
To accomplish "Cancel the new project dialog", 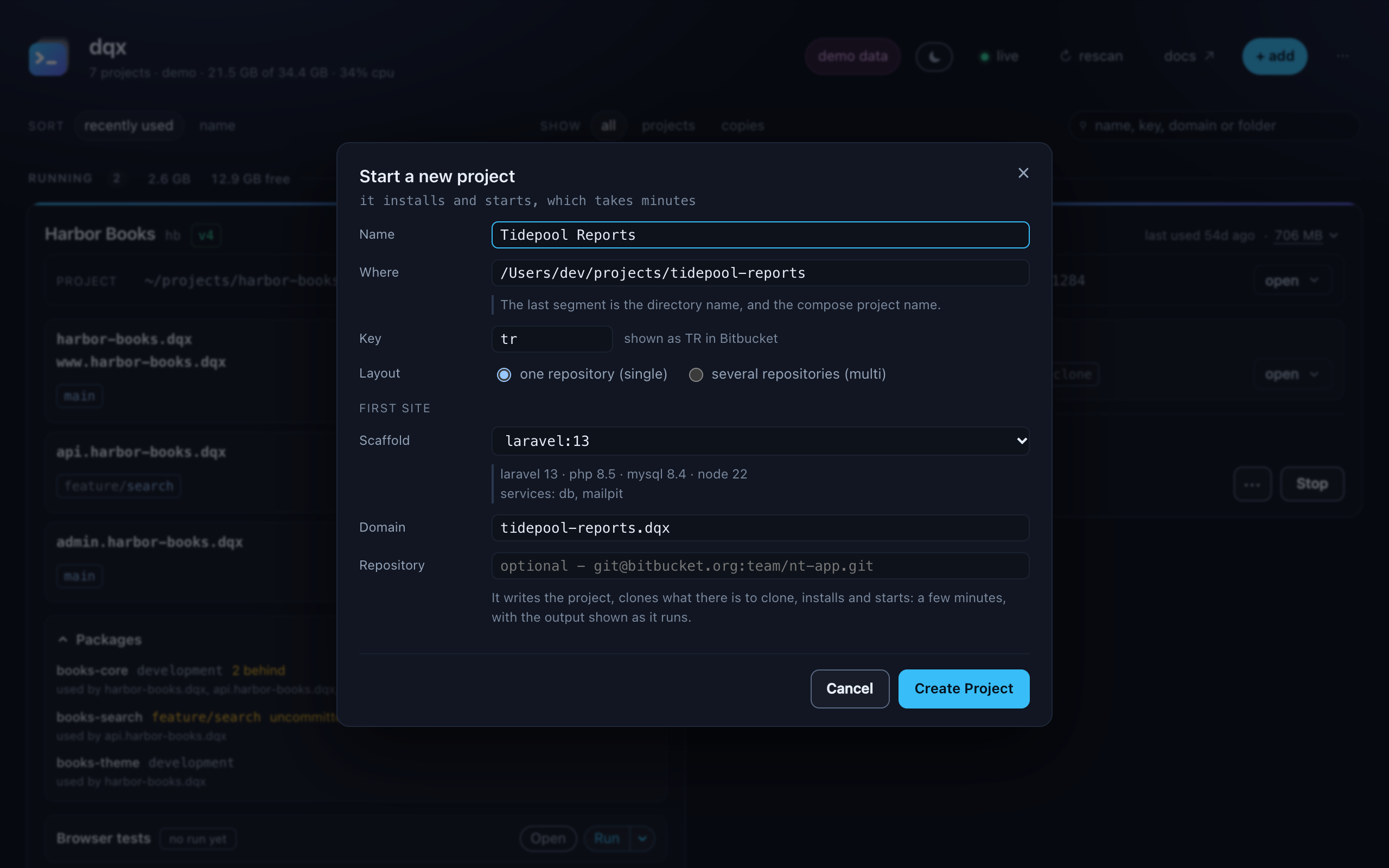I will point(850,688).
